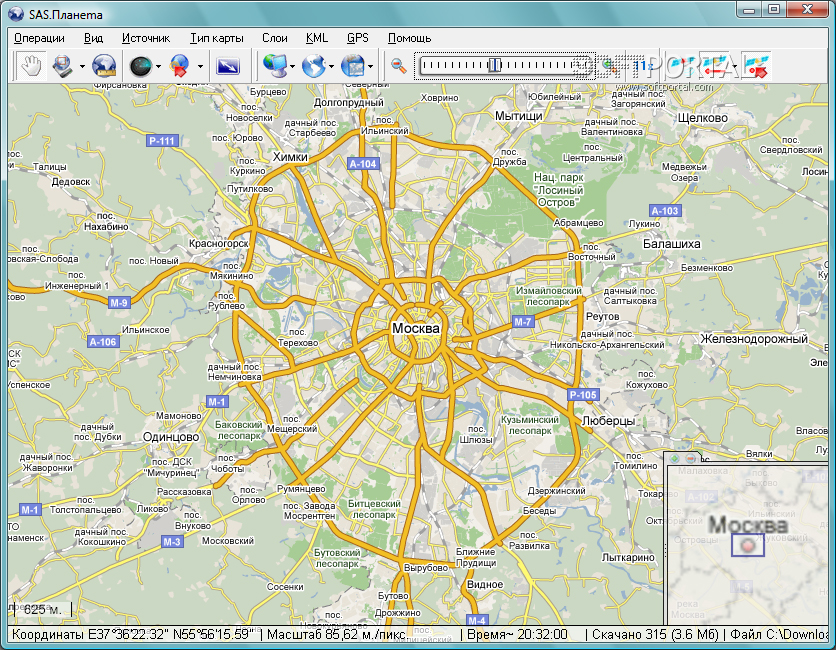The width and height of the screenshot is (836, 650).
Task: Click the map source monitor-globe icon
Action: pyautogui.click(x=275, y=66)
